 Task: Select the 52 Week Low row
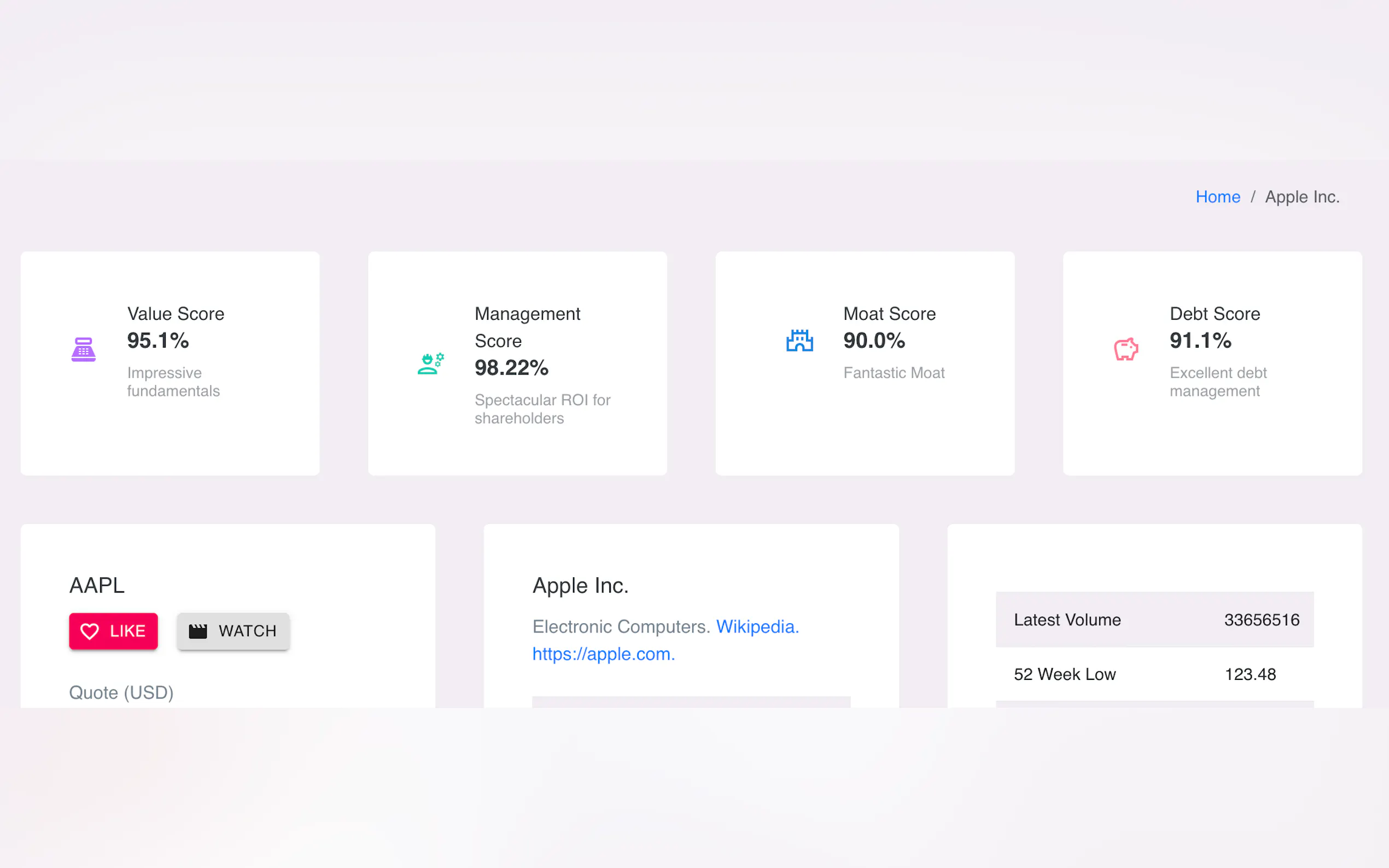pos(1154,674)
